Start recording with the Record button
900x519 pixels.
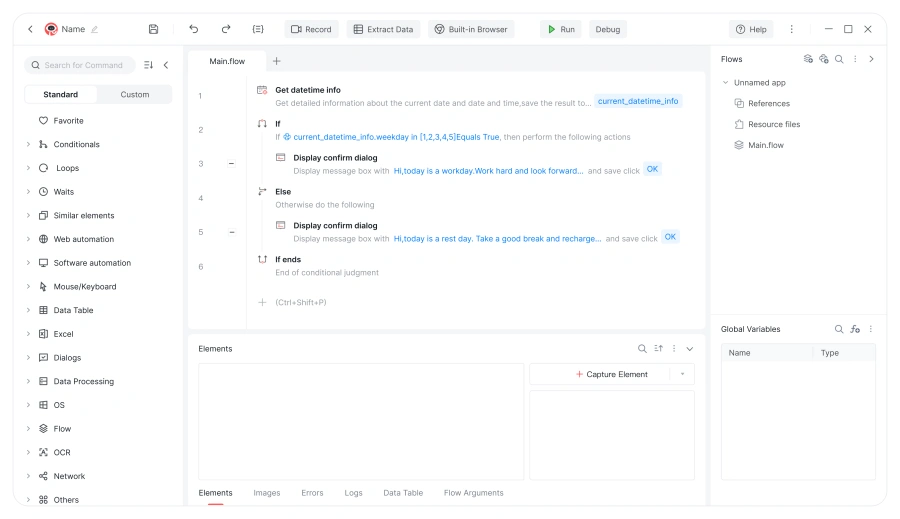311,29
